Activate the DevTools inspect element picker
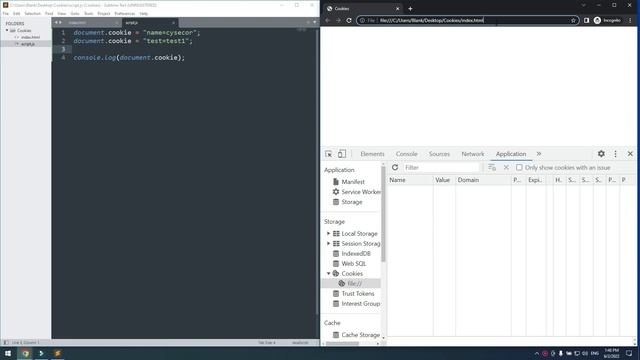 (x=329, y=154)
